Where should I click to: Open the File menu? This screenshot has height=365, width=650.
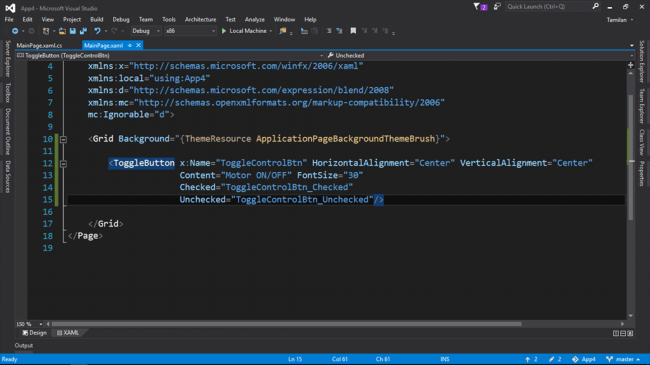pos(9,19)
